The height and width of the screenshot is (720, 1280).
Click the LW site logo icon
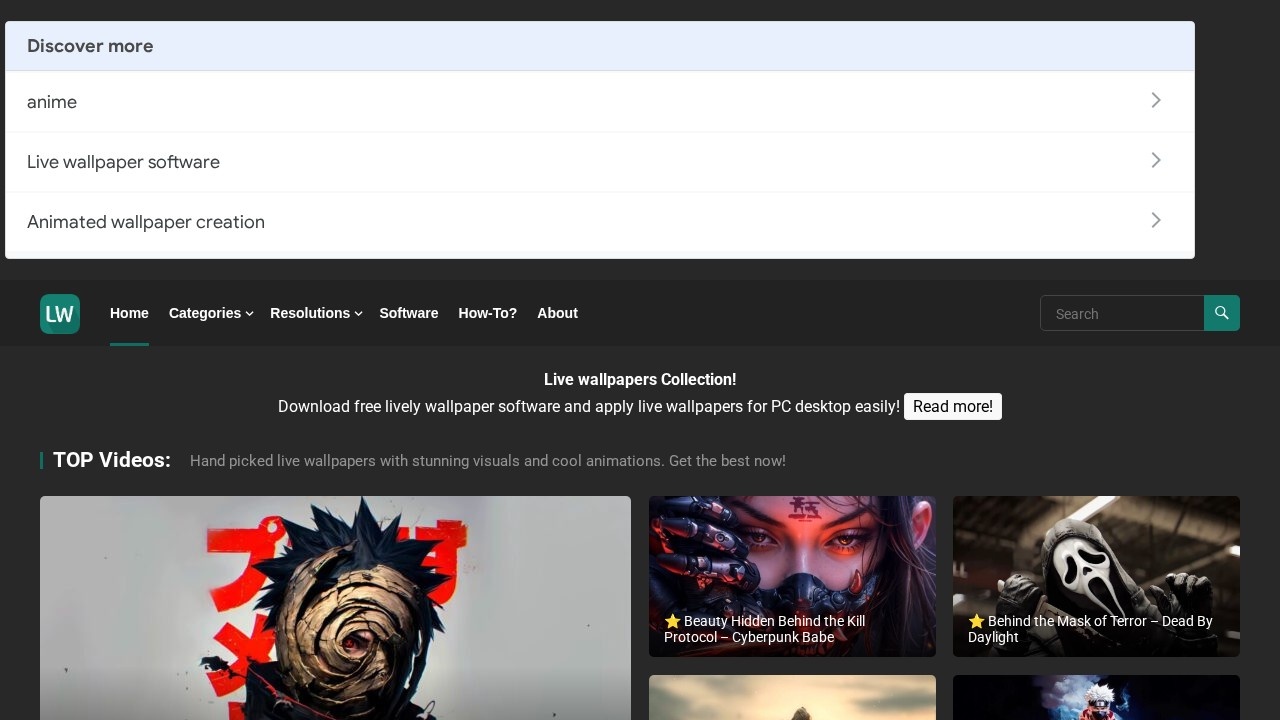click(60, 314)
